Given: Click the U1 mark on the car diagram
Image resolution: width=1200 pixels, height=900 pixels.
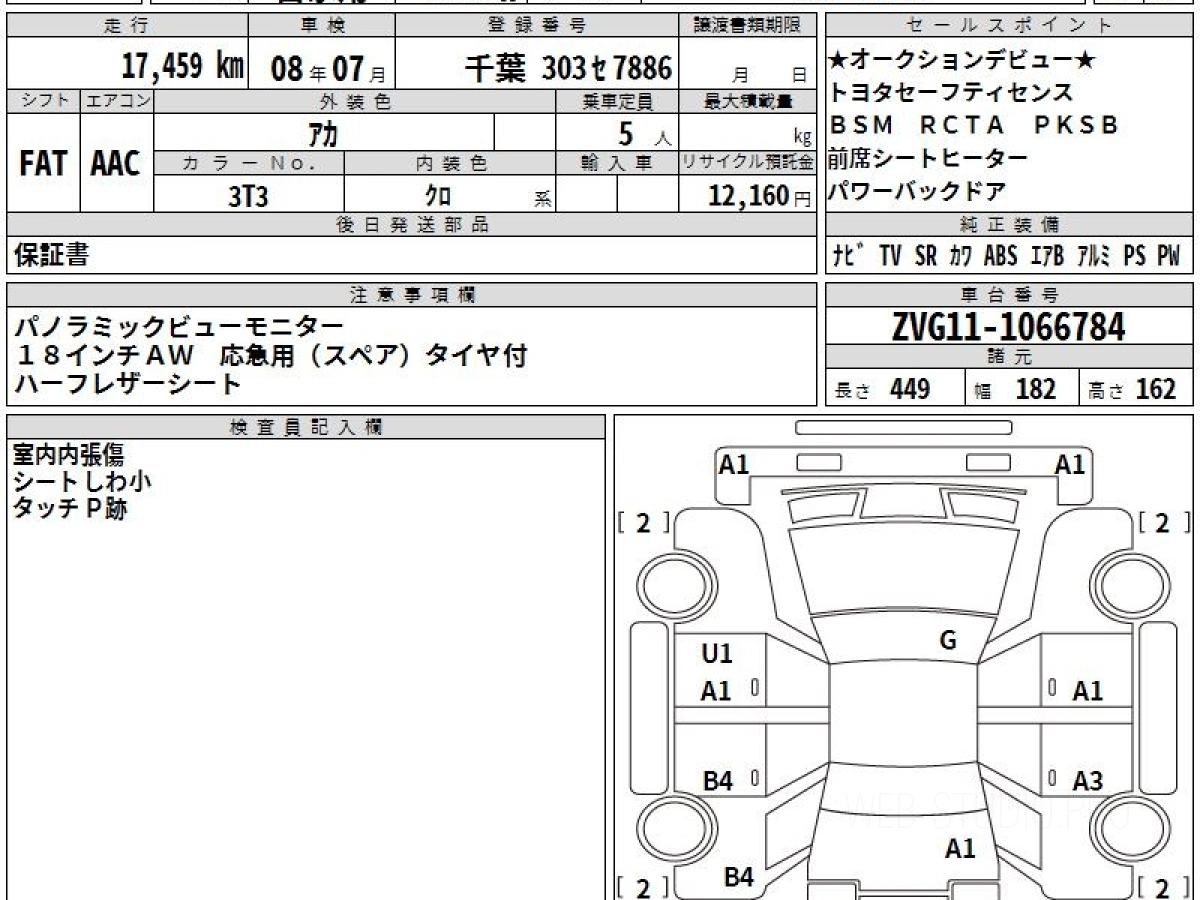Looking at the screenshot, I should tap(716, 654).
